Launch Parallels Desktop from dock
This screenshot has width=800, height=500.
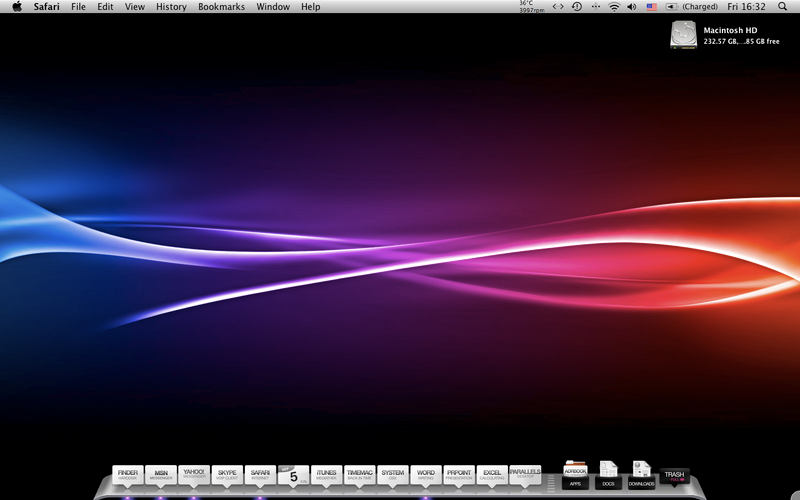[x=524, y=473]
